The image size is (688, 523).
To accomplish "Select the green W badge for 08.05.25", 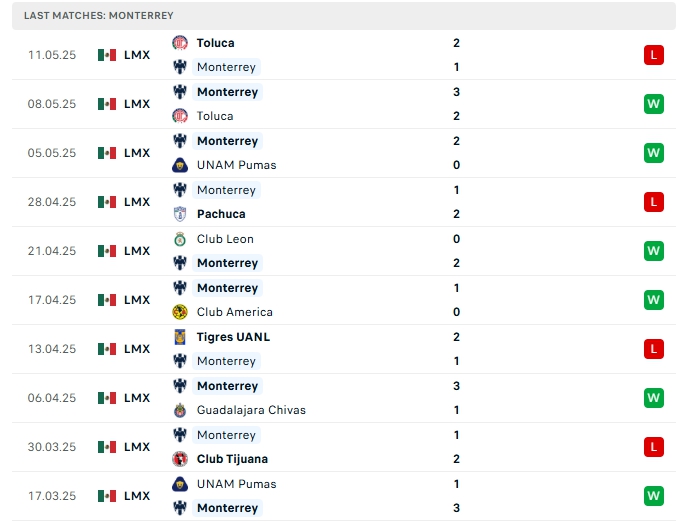I will click(x=654, y=104).
